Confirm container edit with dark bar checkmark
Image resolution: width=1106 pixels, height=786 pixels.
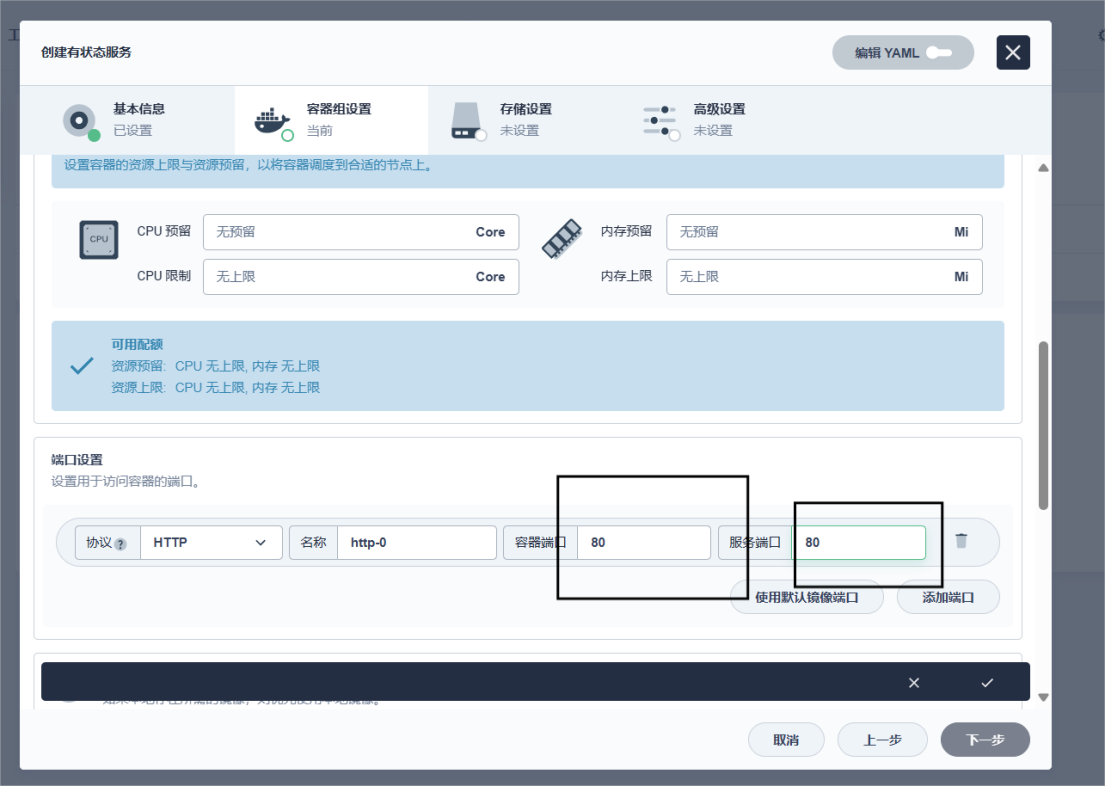988,682
